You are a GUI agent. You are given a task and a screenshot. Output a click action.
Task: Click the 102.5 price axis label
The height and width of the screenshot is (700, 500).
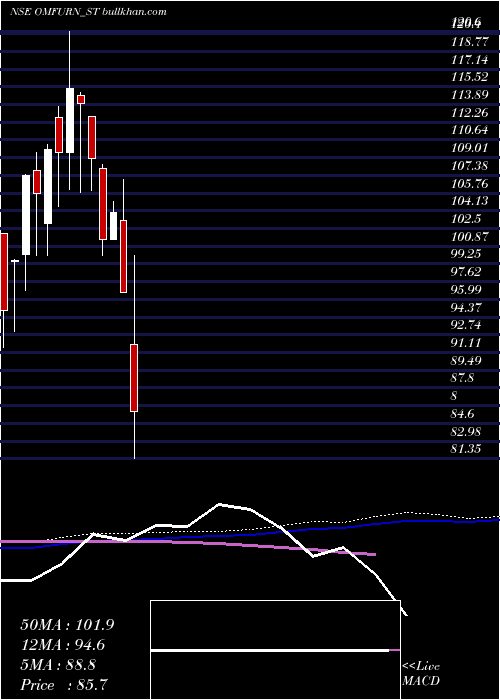(x=466, y=219)
